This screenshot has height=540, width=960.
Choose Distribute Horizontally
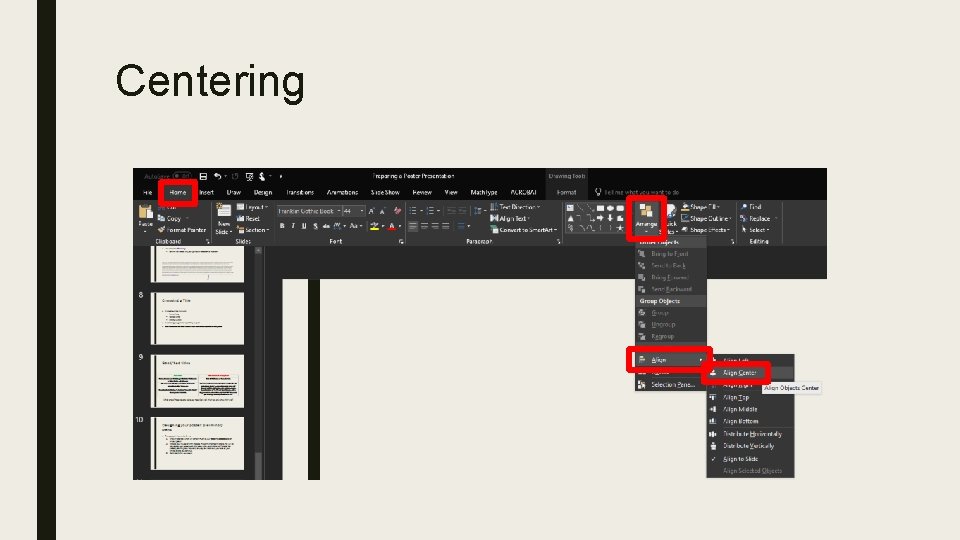click(x=752, y=434)
